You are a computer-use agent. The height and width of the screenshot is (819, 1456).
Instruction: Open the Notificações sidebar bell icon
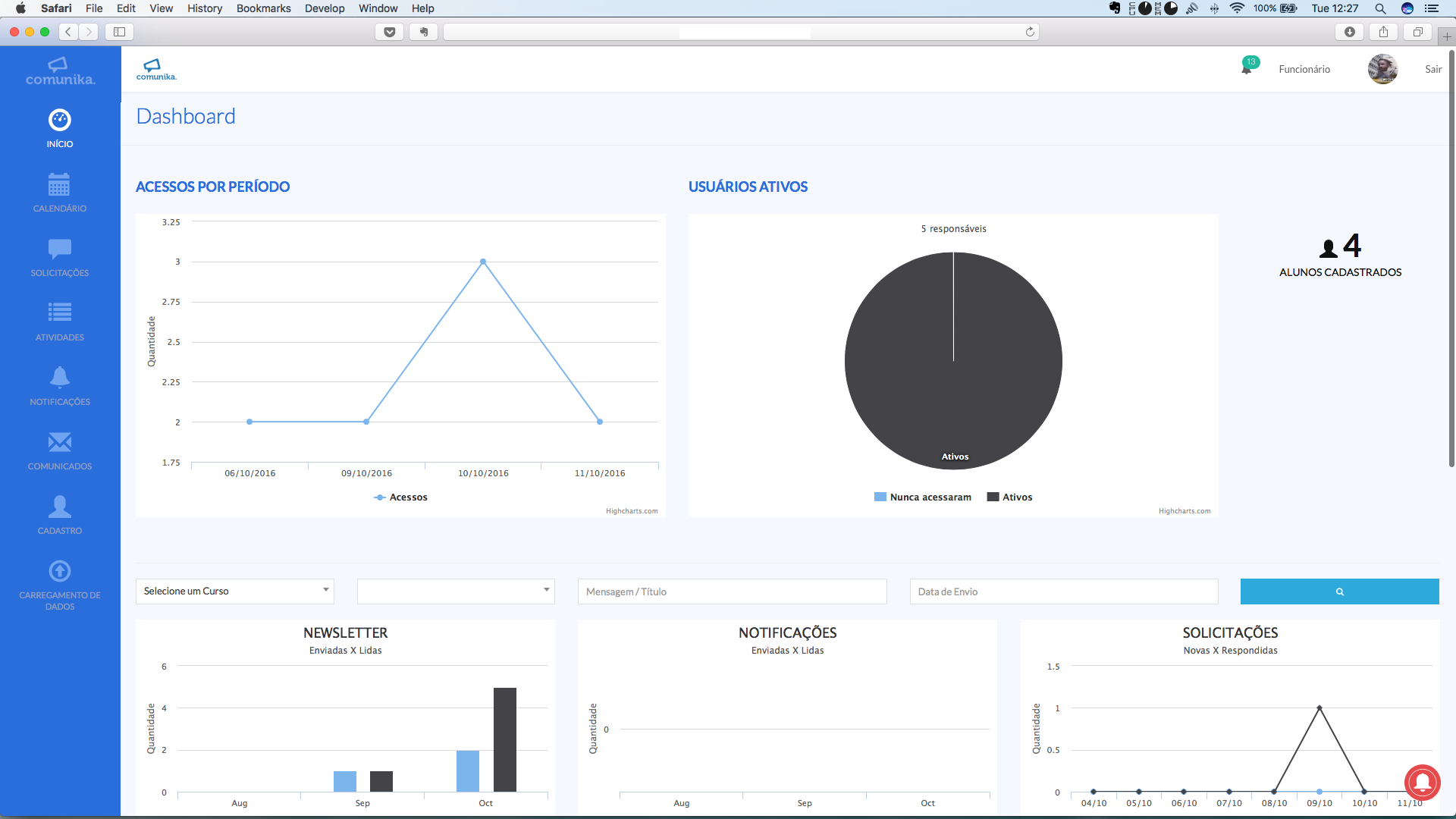click(59, 377)
